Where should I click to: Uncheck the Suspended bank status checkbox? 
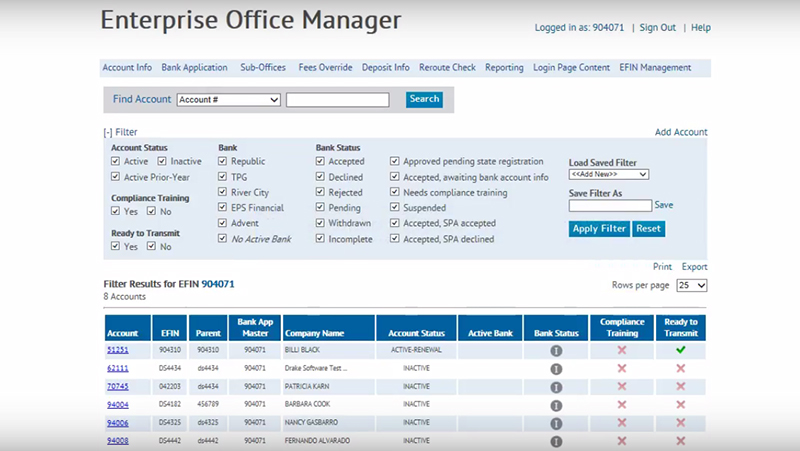pyautogui.click(x=395, y=208)
